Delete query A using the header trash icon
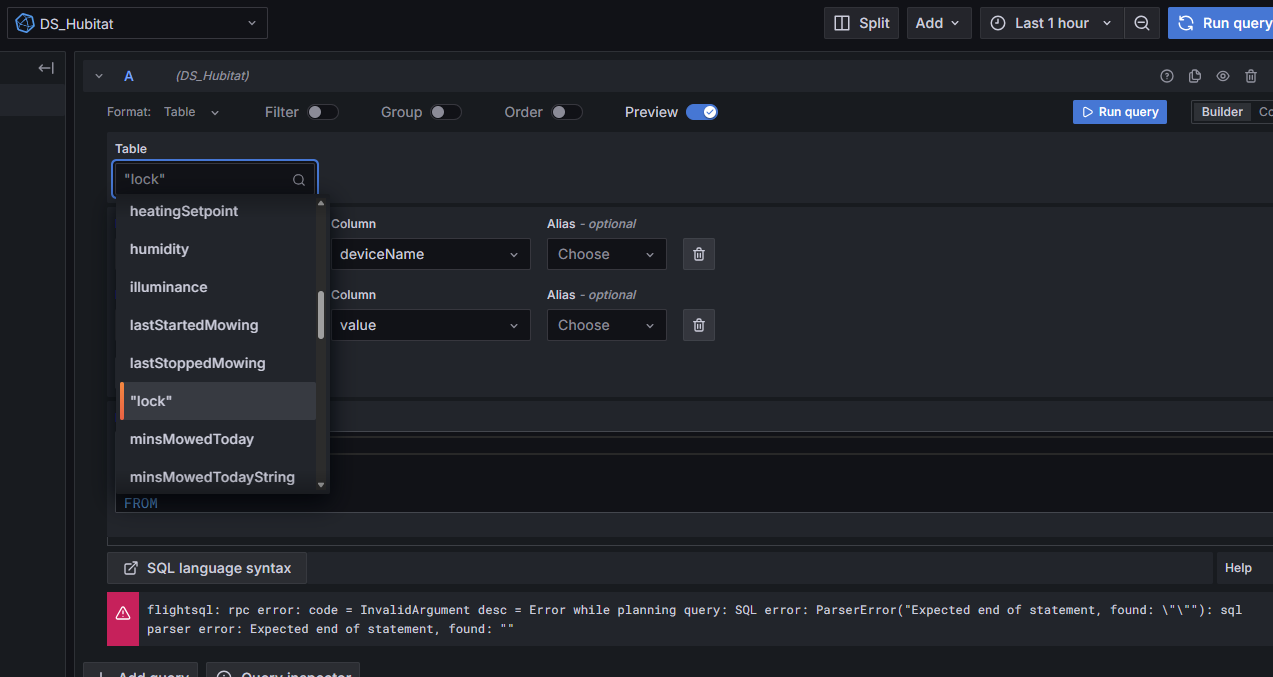The image size is (1273, 677). tap(1251, 76)
